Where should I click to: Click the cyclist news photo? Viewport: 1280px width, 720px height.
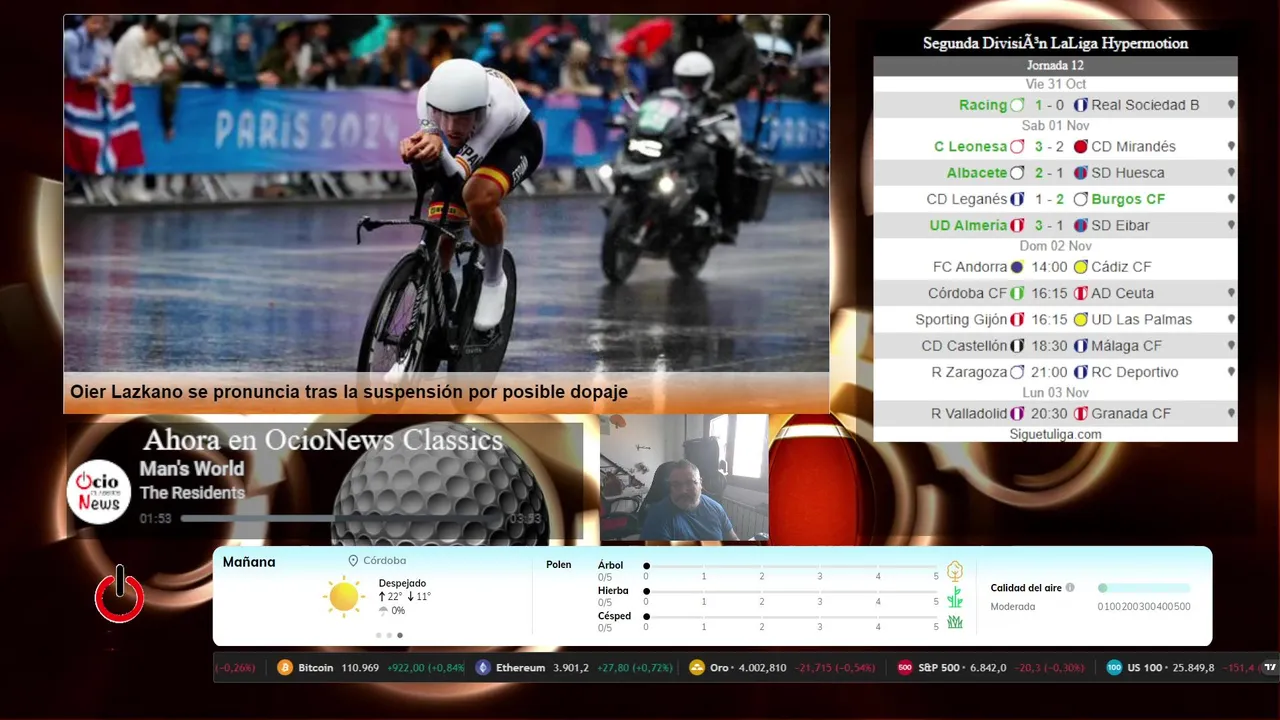446,193
